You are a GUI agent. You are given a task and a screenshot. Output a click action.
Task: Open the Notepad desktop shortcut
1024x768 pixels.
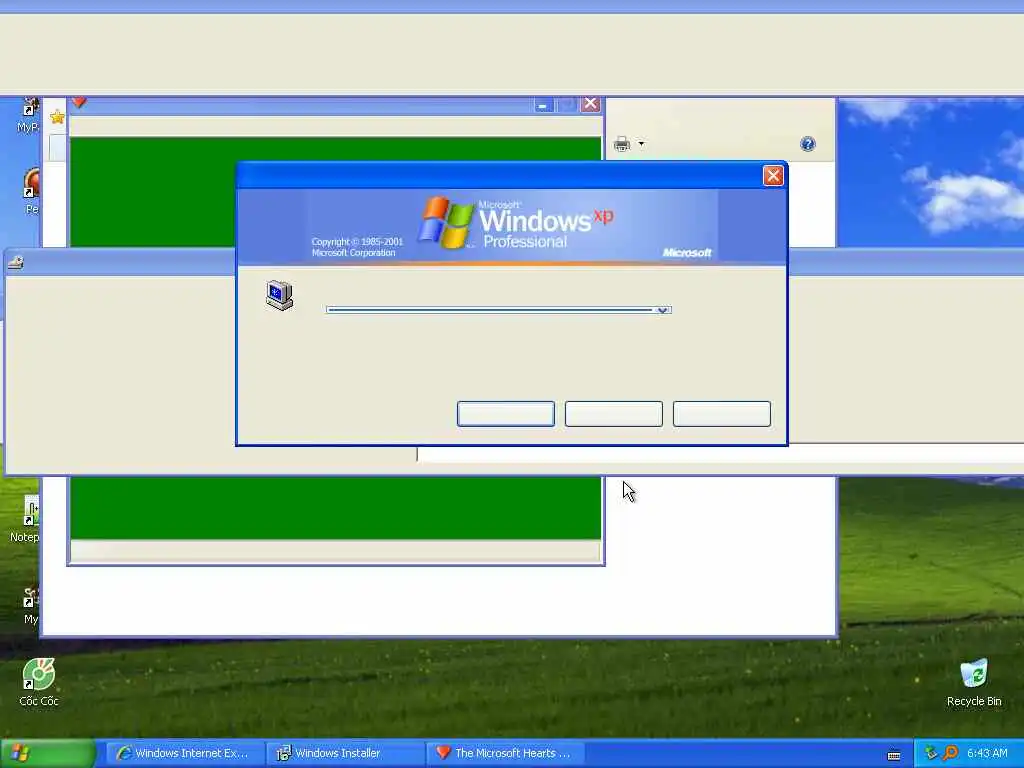pyautogui.click(x=27, y=519)
